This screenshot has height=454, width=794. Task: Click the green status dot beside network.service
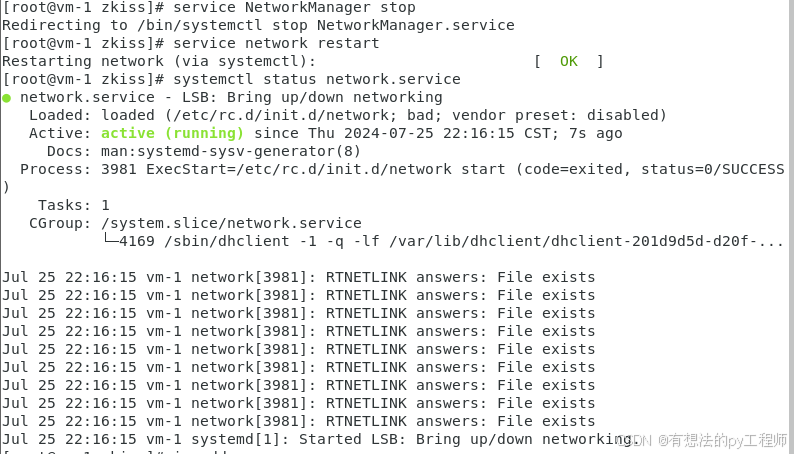7,98
